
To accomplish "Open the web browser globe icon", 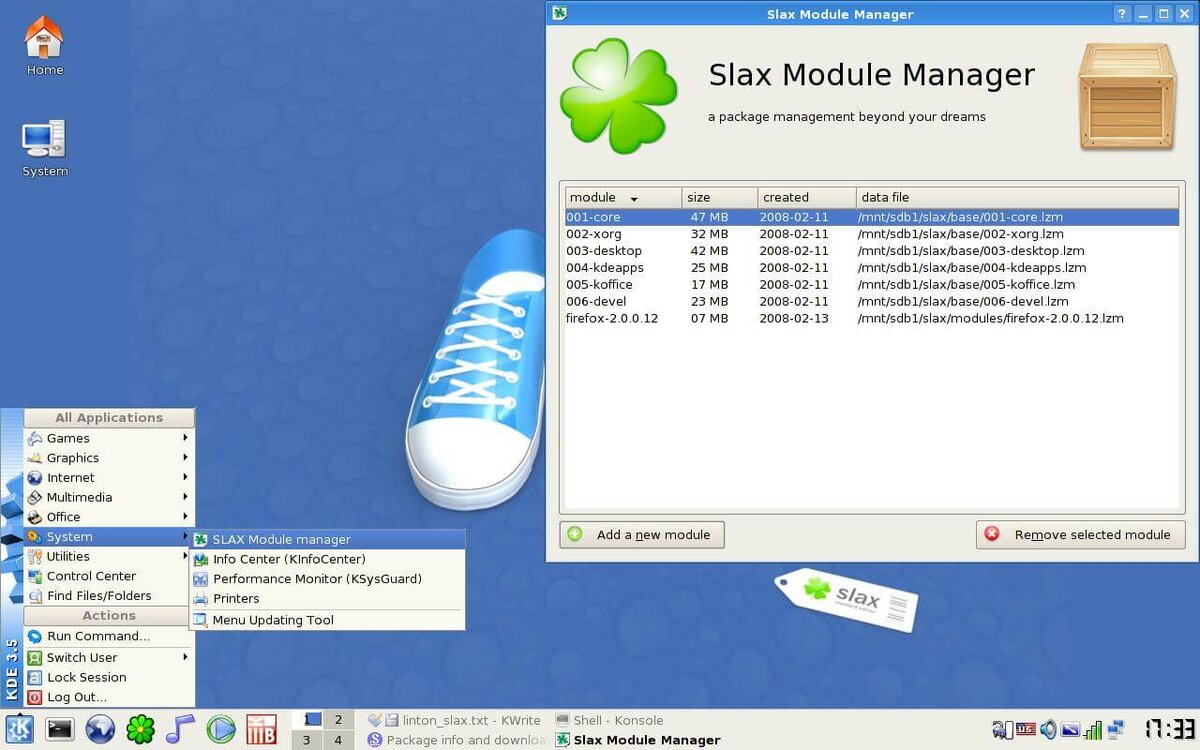I will point(100,729).
